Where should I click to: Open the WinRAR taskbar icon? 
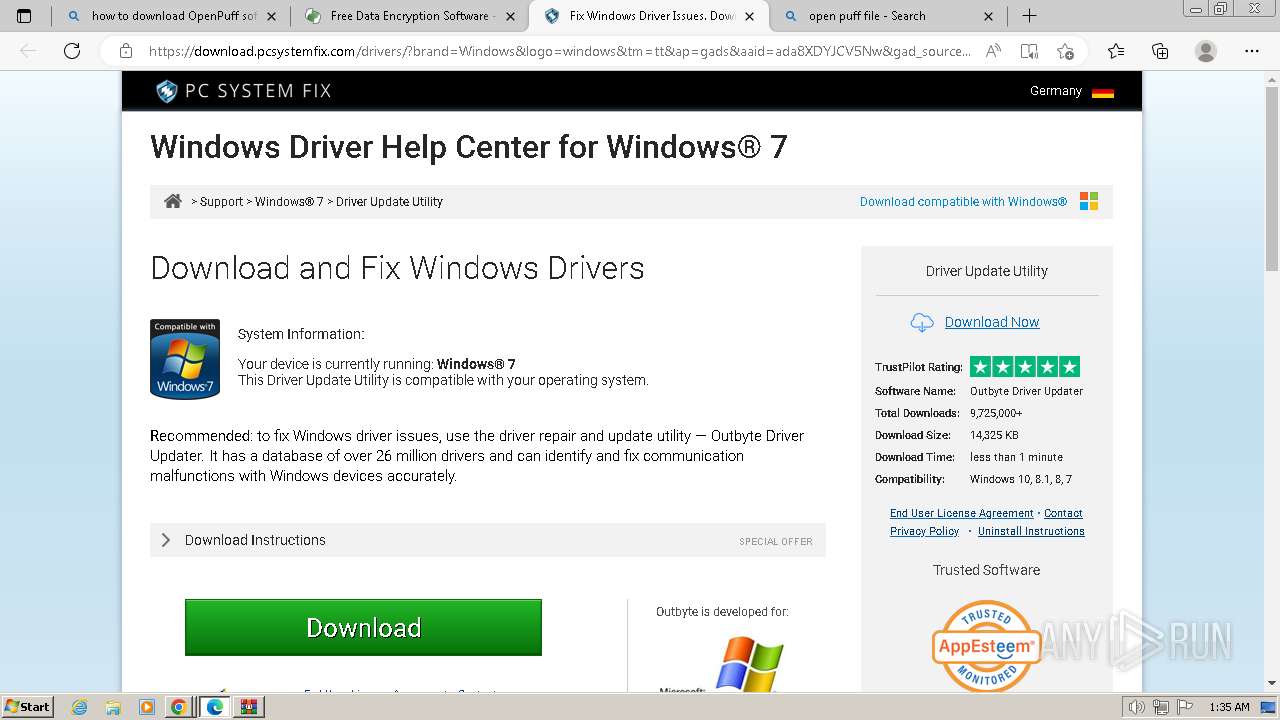coord(248,707)
